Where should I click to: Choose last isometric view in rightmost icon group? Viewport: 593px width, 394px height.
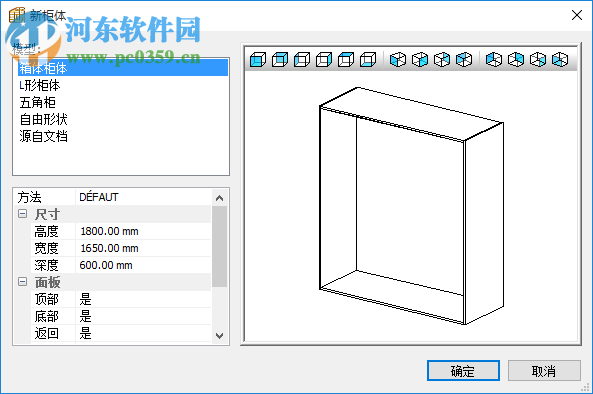pyautogui.click(x=560, y=60)
